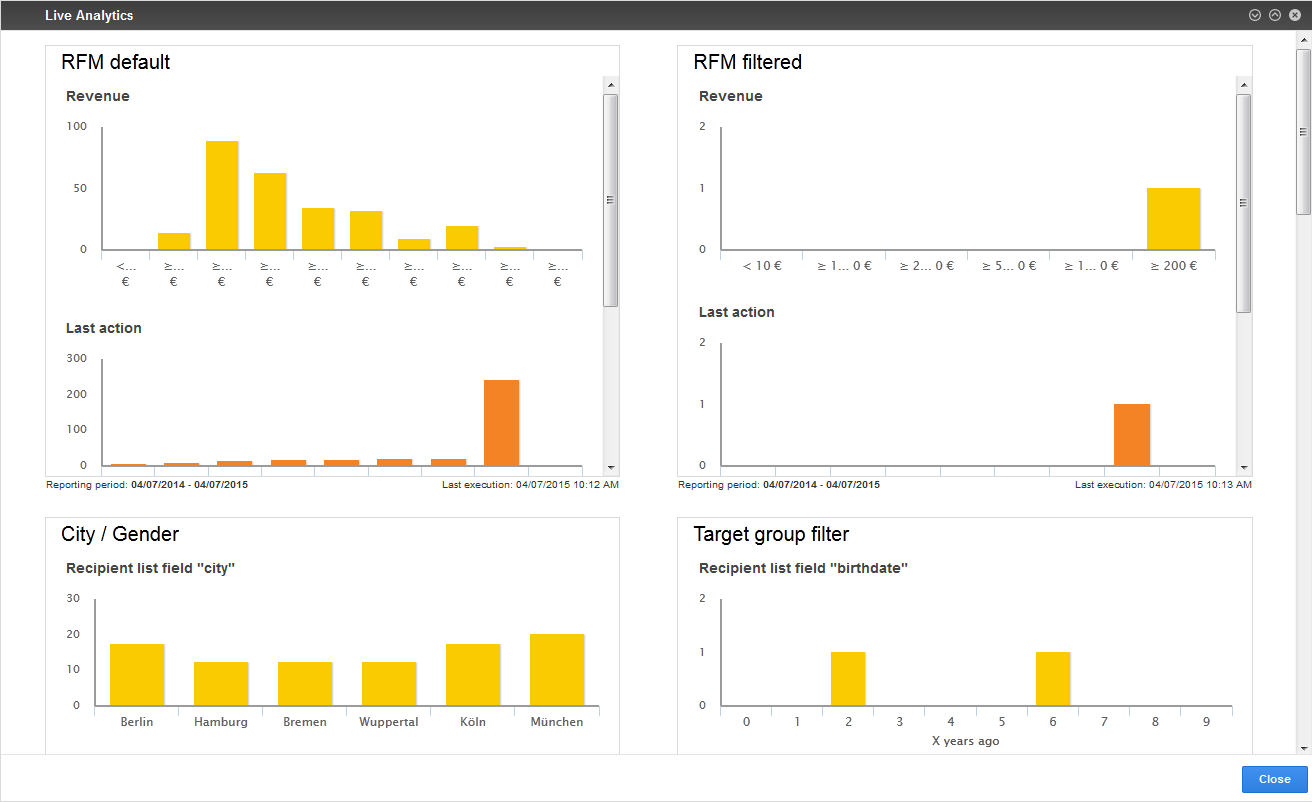Click 'Live Analytics' window title
1312x802 pixels.
point(89,16)
